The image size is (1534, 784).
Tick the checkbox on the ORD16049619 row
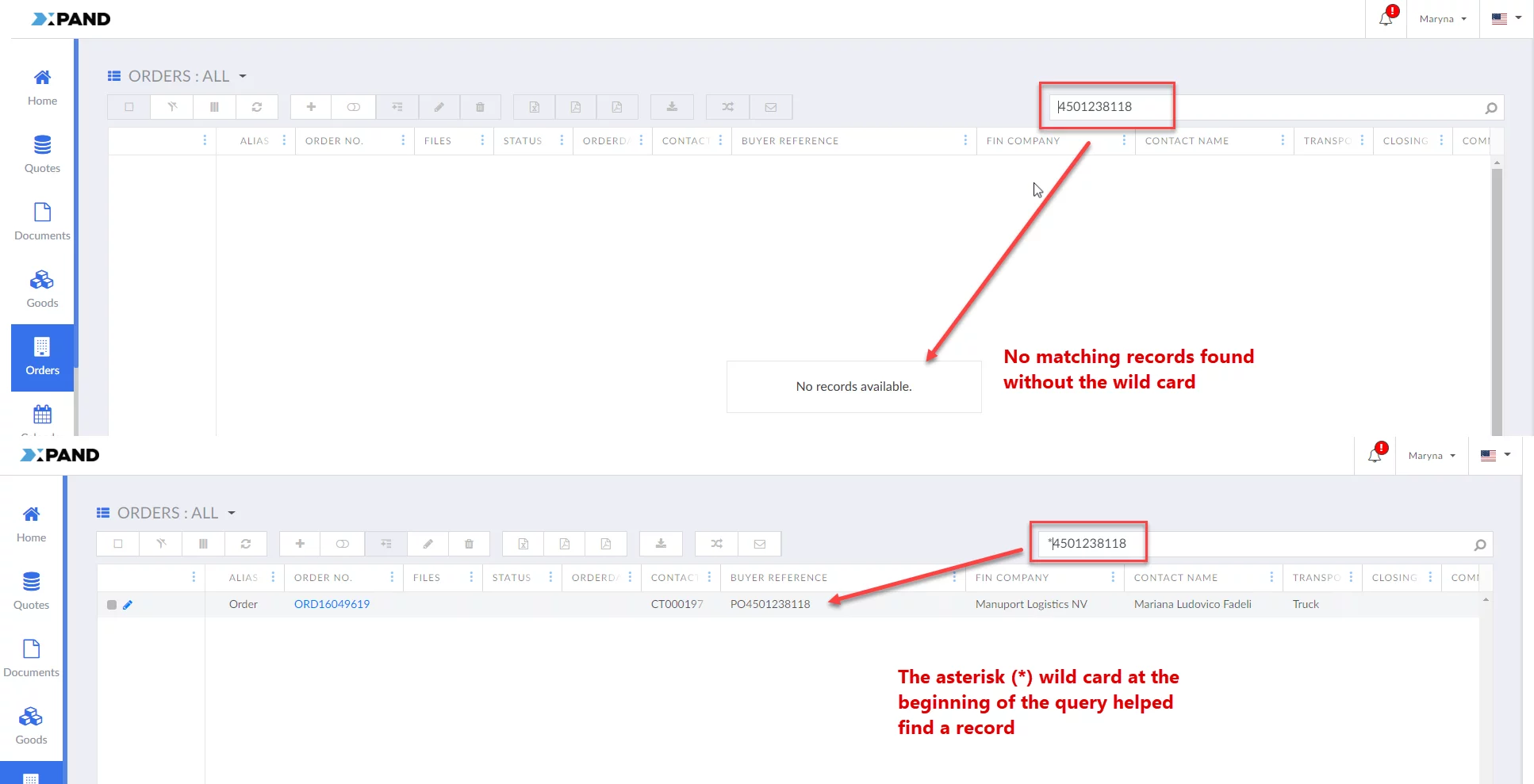112,605
